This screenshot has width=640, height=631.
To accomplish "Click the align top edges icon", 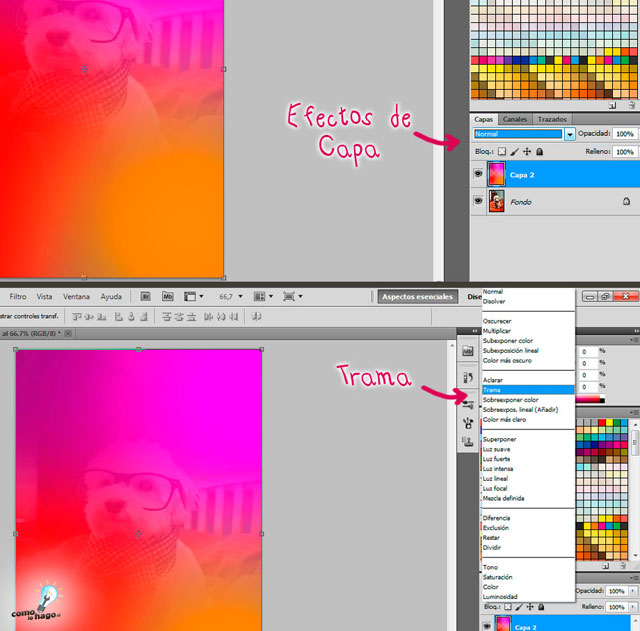I will click(77, 317).
